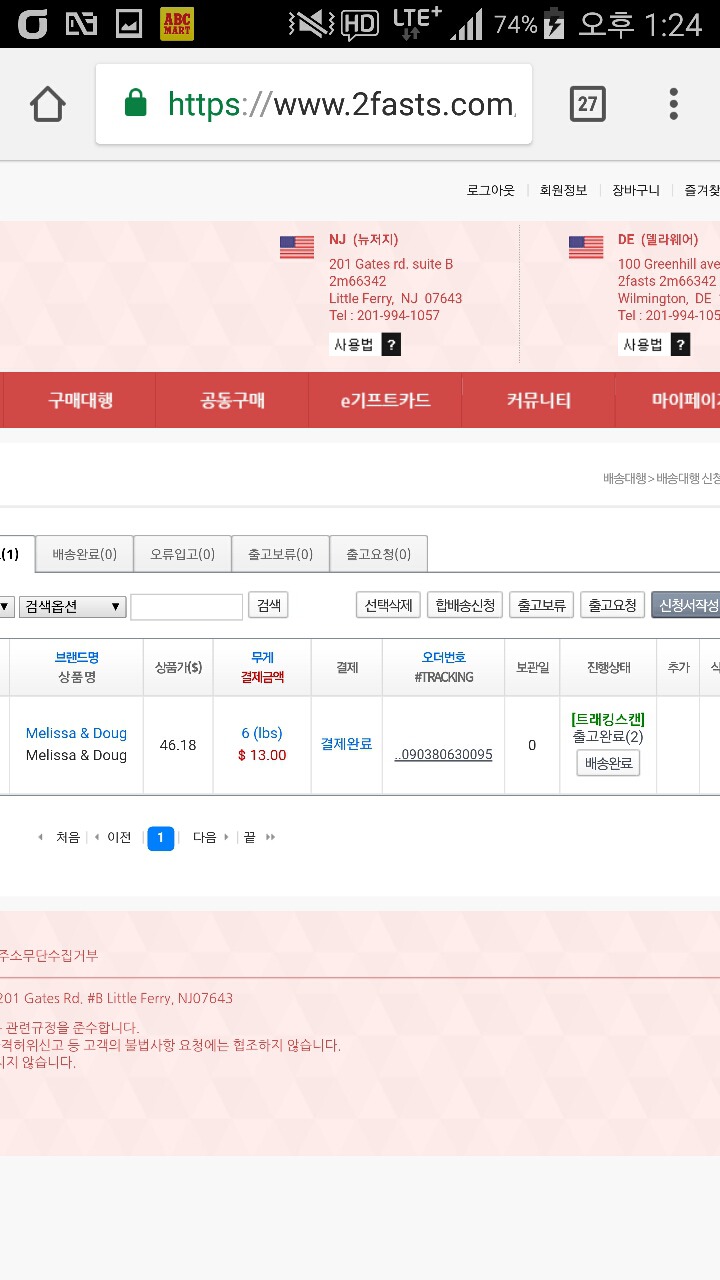Switch to the 오류입고(0) tab
Viewport: 720px width, 1280px height.
click(182, 554)
